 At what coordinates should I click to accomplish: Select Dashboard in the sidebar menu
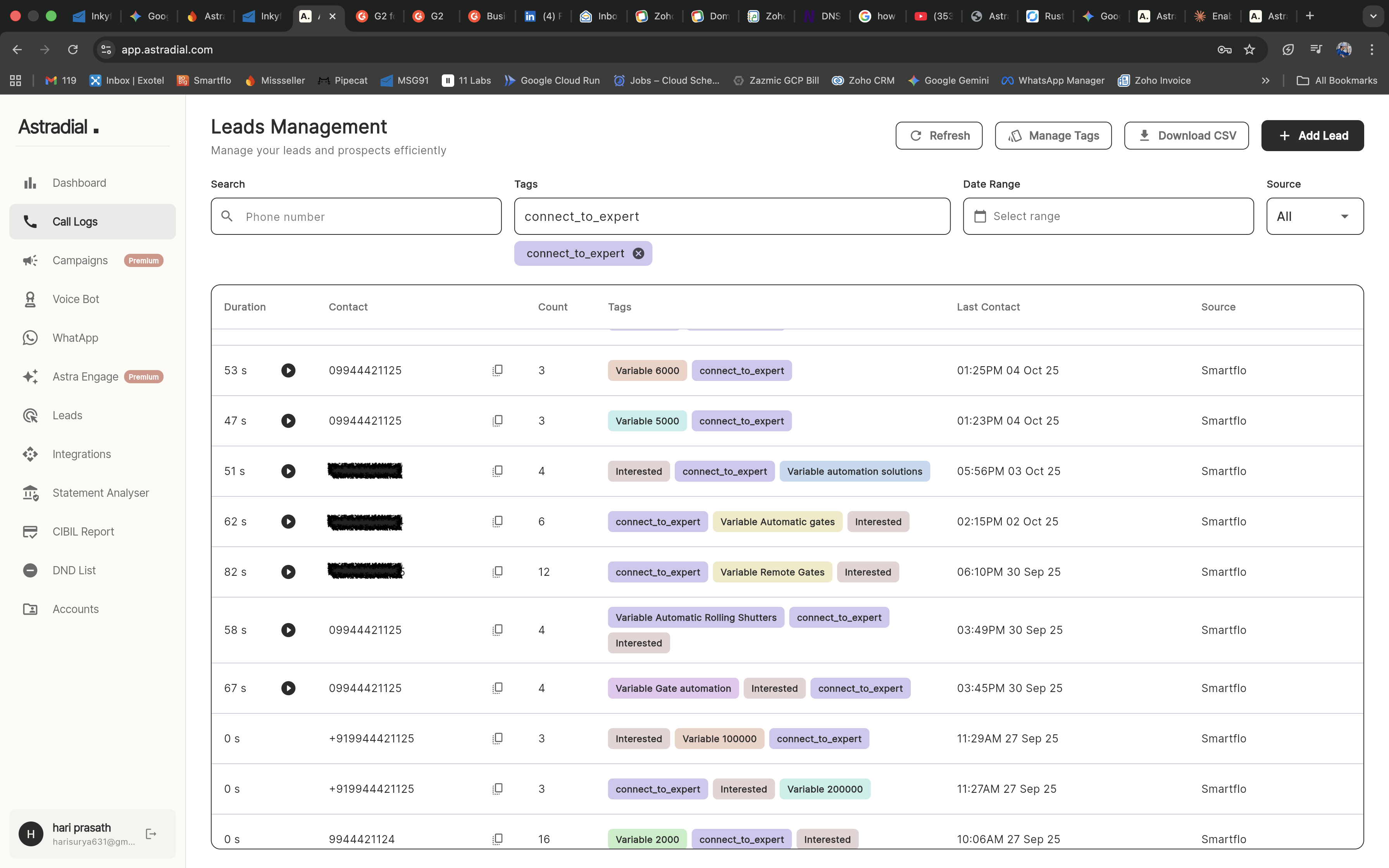coord(79,183)
